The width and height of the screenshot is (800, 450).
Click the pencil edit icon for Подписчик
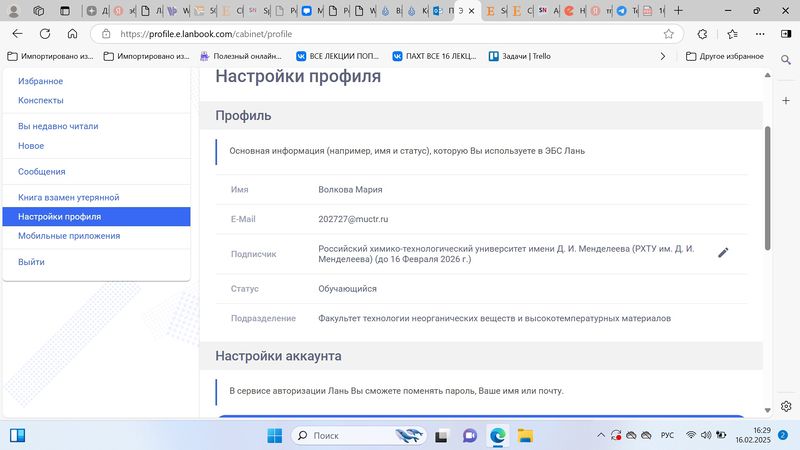(x=723, y=253)
